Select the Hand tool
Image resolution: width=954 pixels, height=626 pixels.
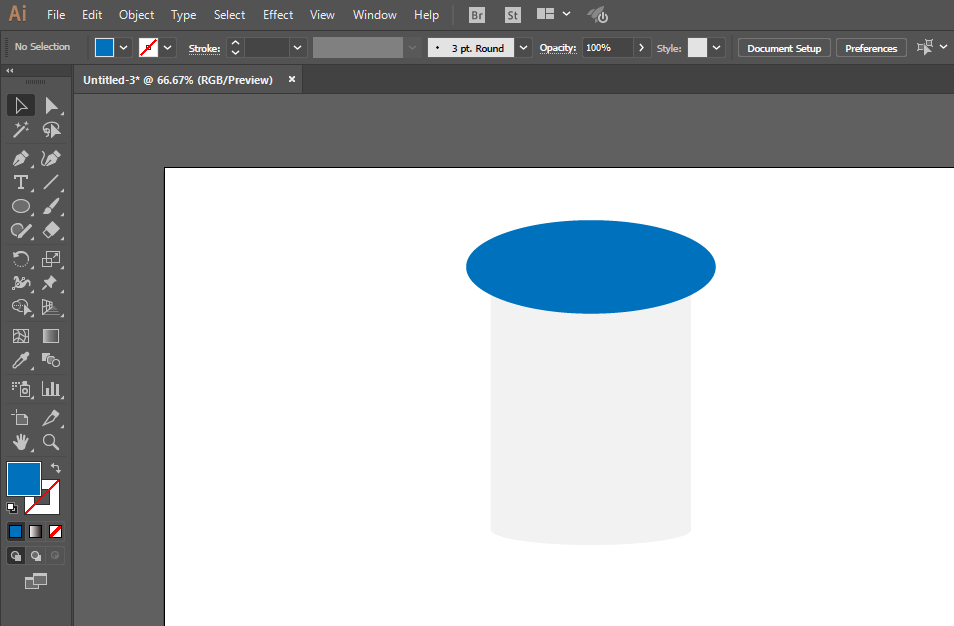tap(21, 442)
